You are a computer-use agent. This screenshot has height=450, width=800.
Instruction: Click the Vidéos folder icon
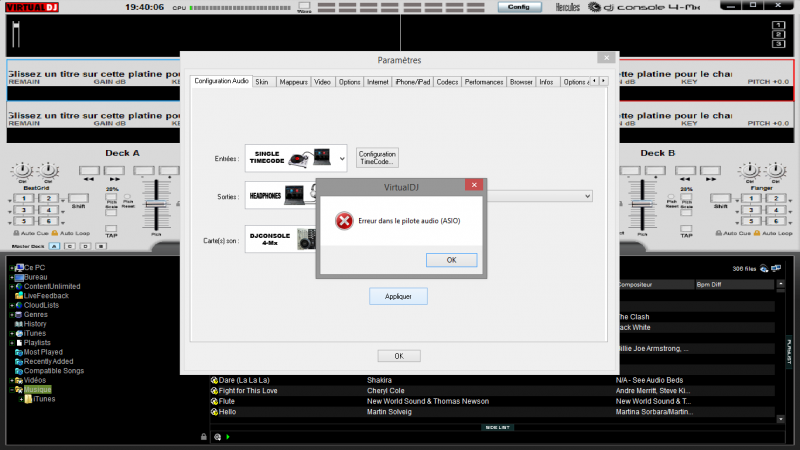coord(19,380)
